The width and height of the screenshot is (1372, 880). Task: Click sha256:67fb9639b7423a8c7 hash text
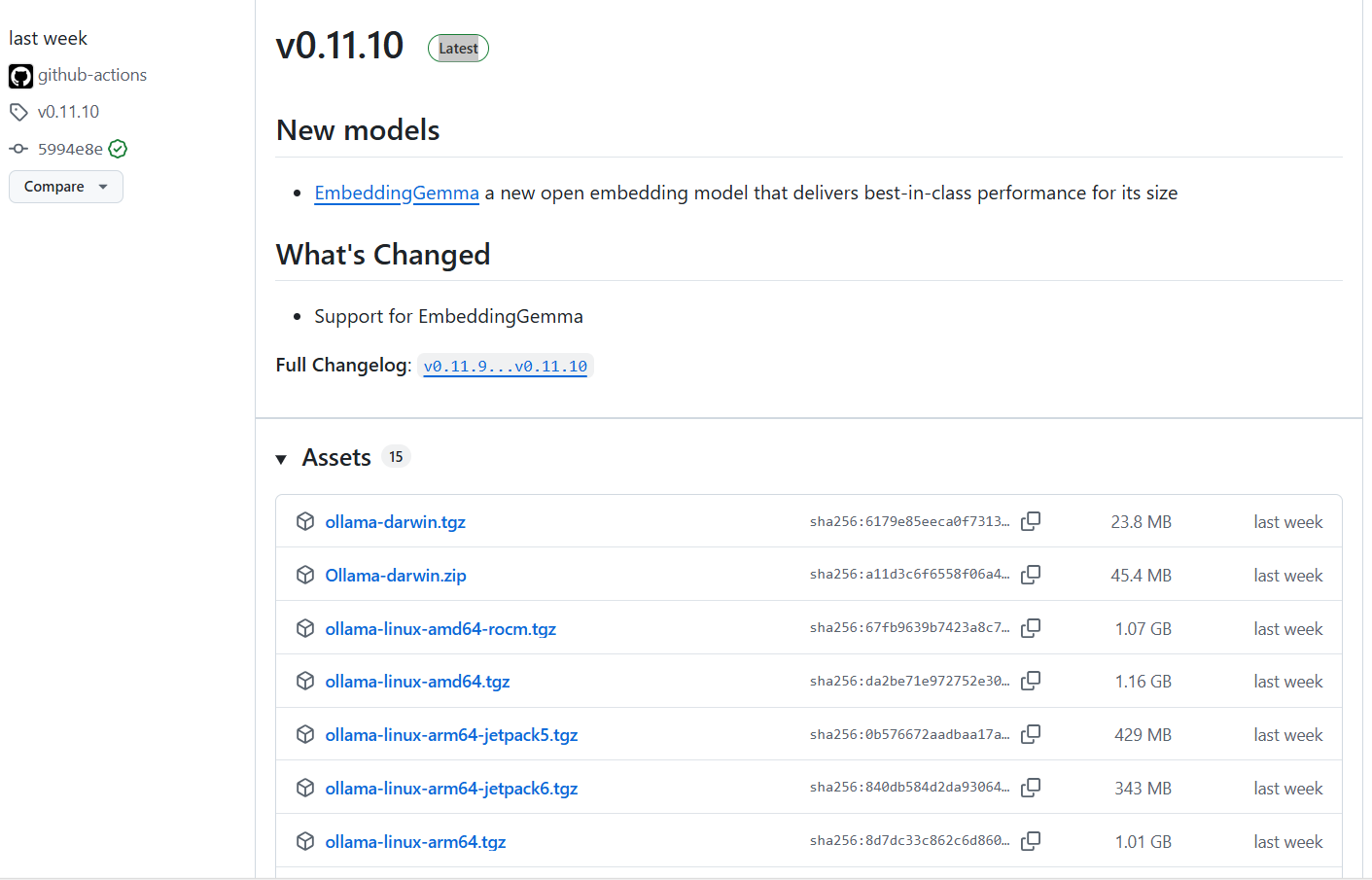click(x=909, y=628)
